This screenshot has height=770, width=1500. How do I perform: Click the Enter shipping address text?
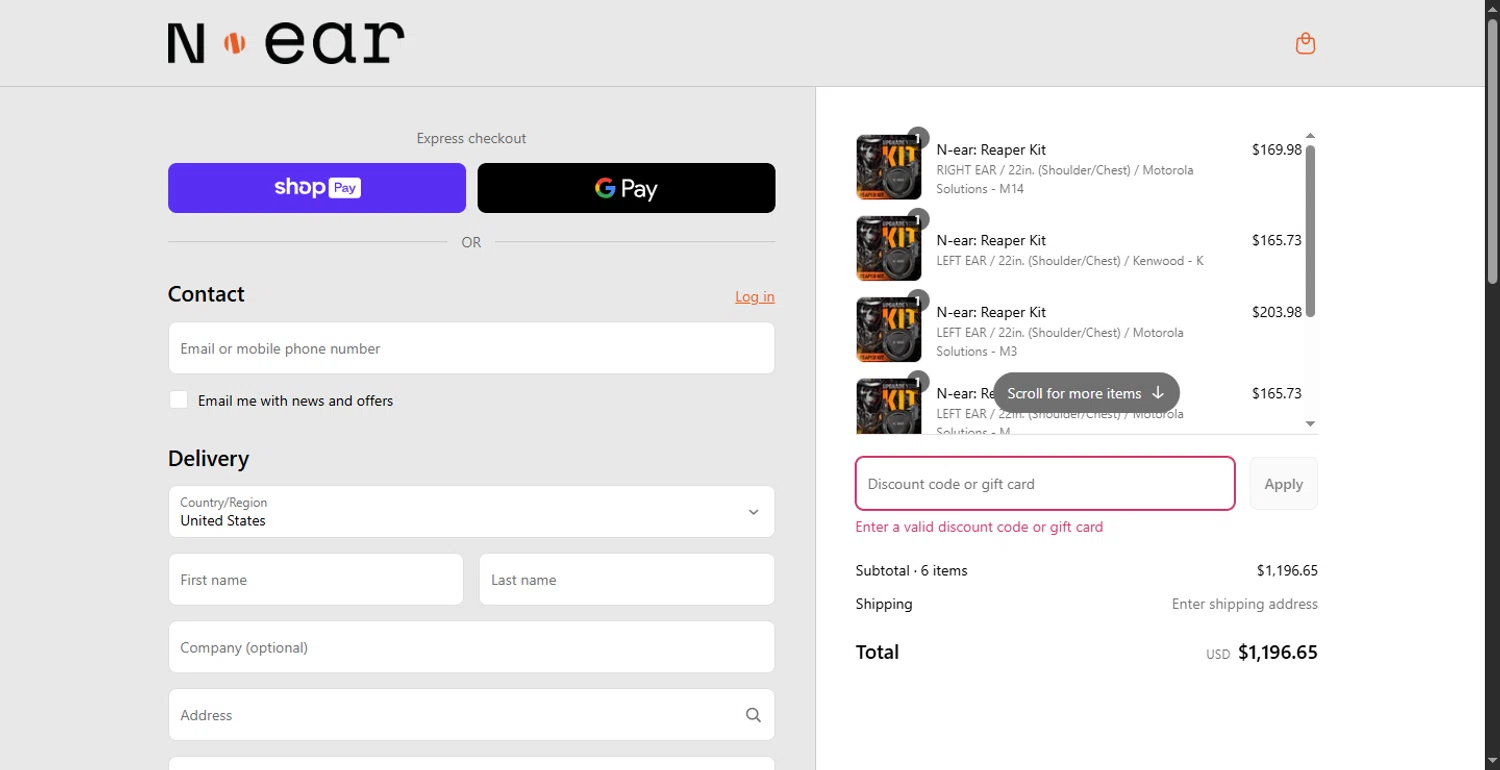click(x=1245, y=604)
